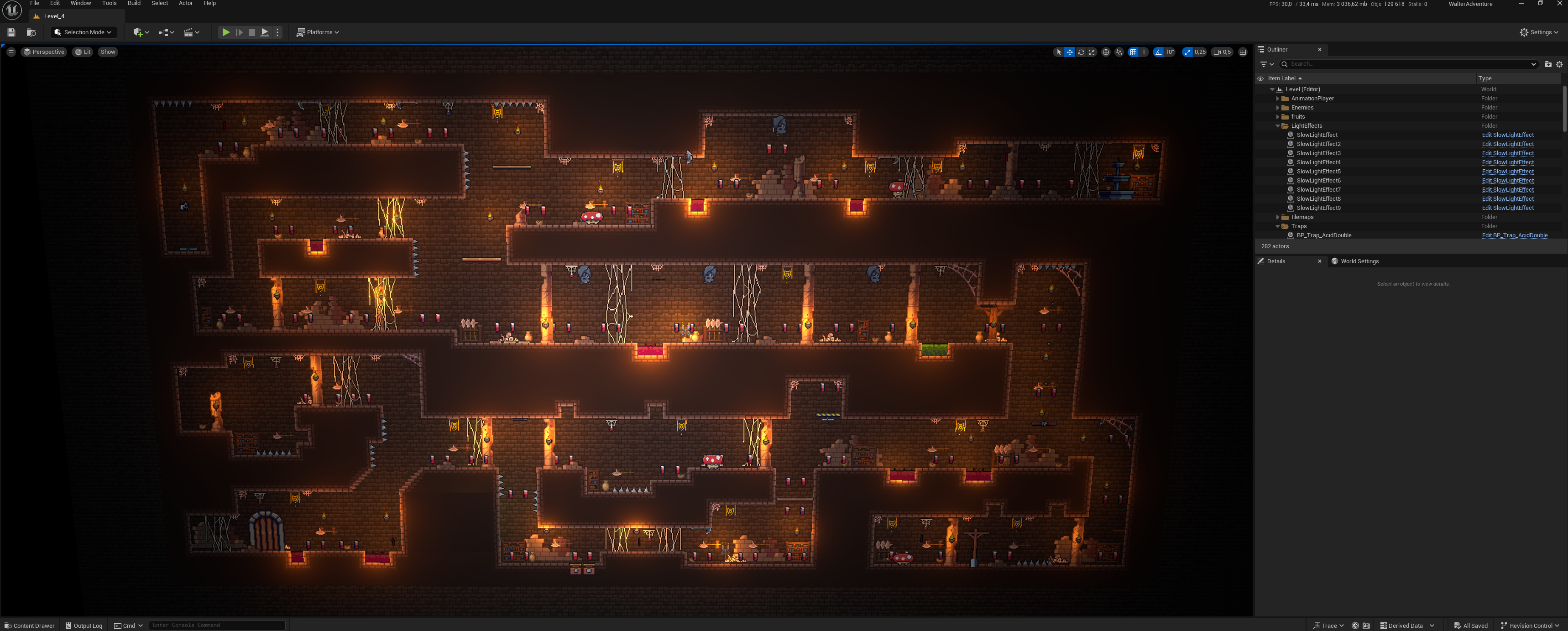1568x631 pixels.
Task: Toggle scale snapping
Action: click(1187, 52)
